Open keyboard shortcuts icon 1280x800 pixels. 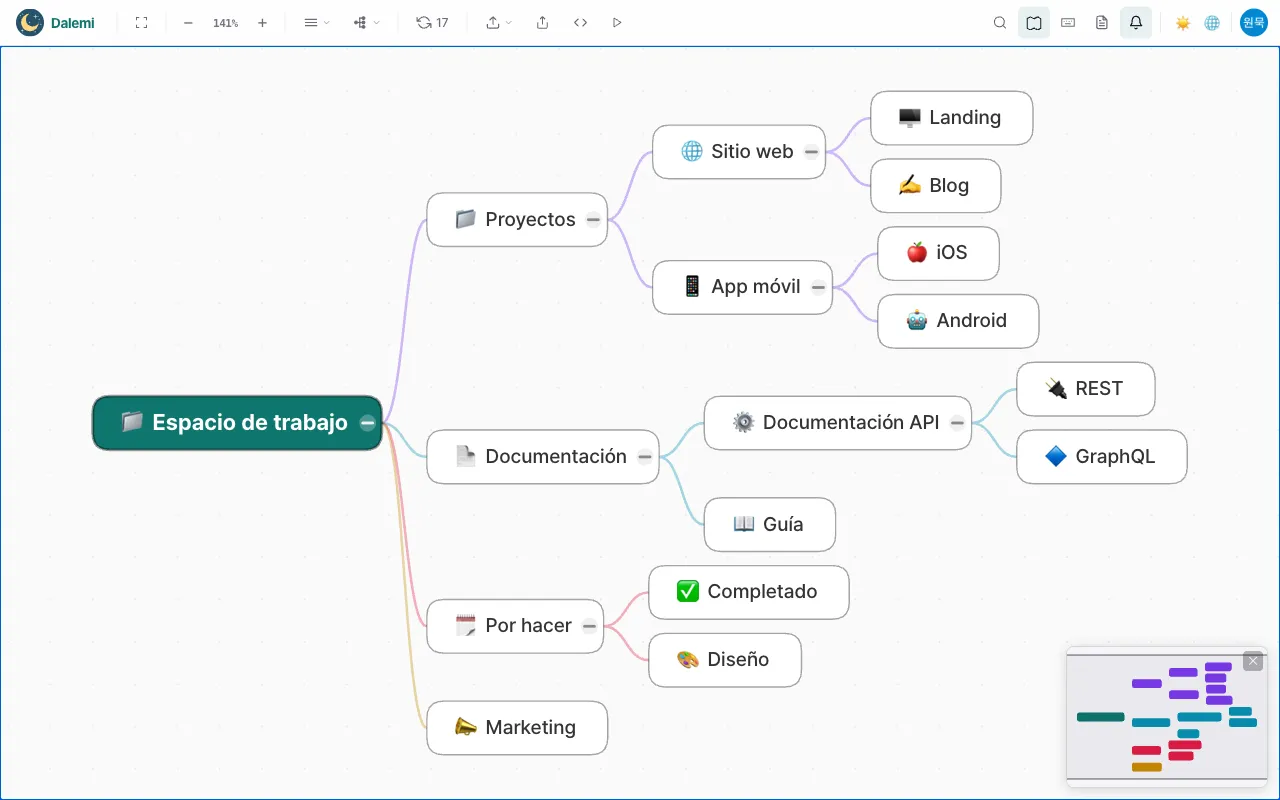1068,22
